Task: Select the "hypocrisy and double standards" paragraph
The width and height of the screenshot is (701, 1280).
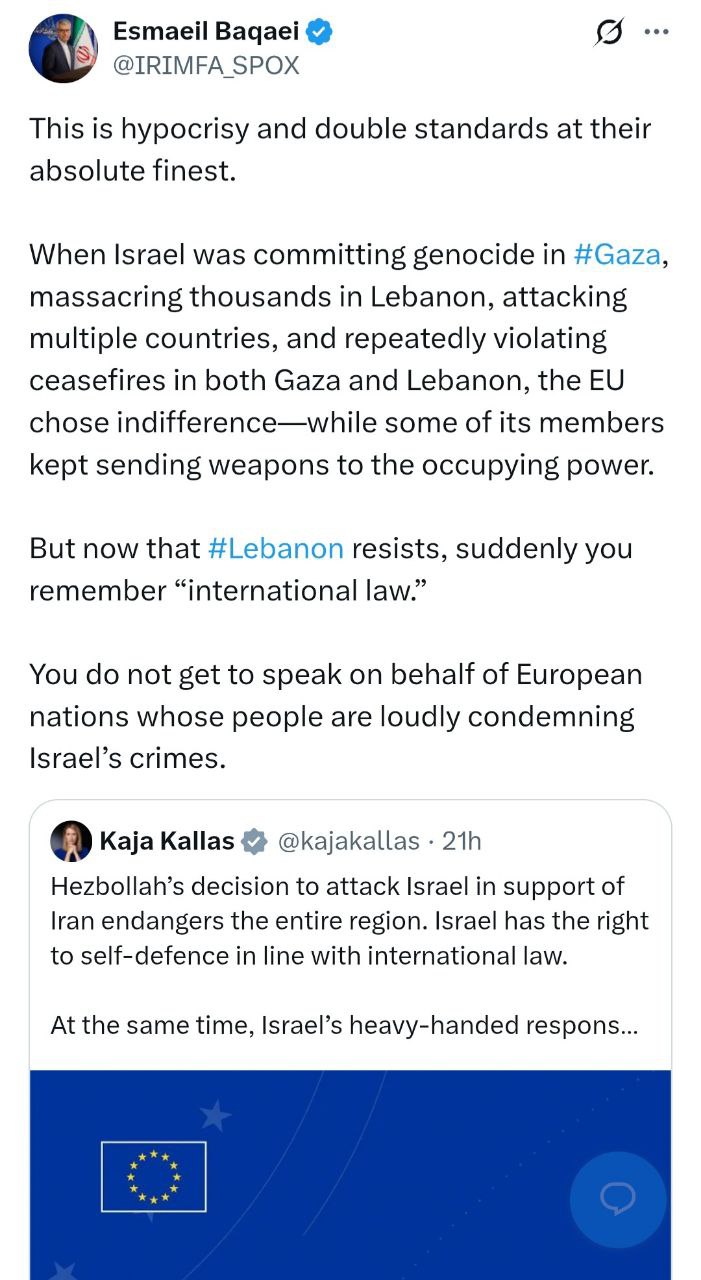Action: pos(340,149)
